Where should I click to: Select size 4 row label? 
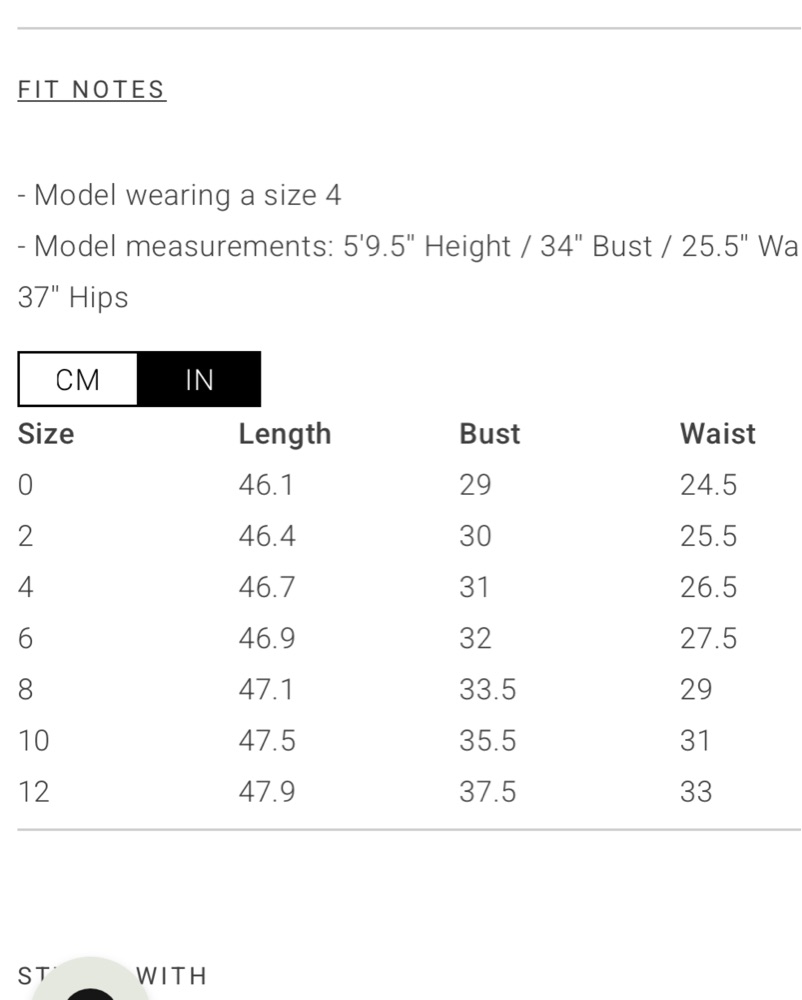click(26, 587)
